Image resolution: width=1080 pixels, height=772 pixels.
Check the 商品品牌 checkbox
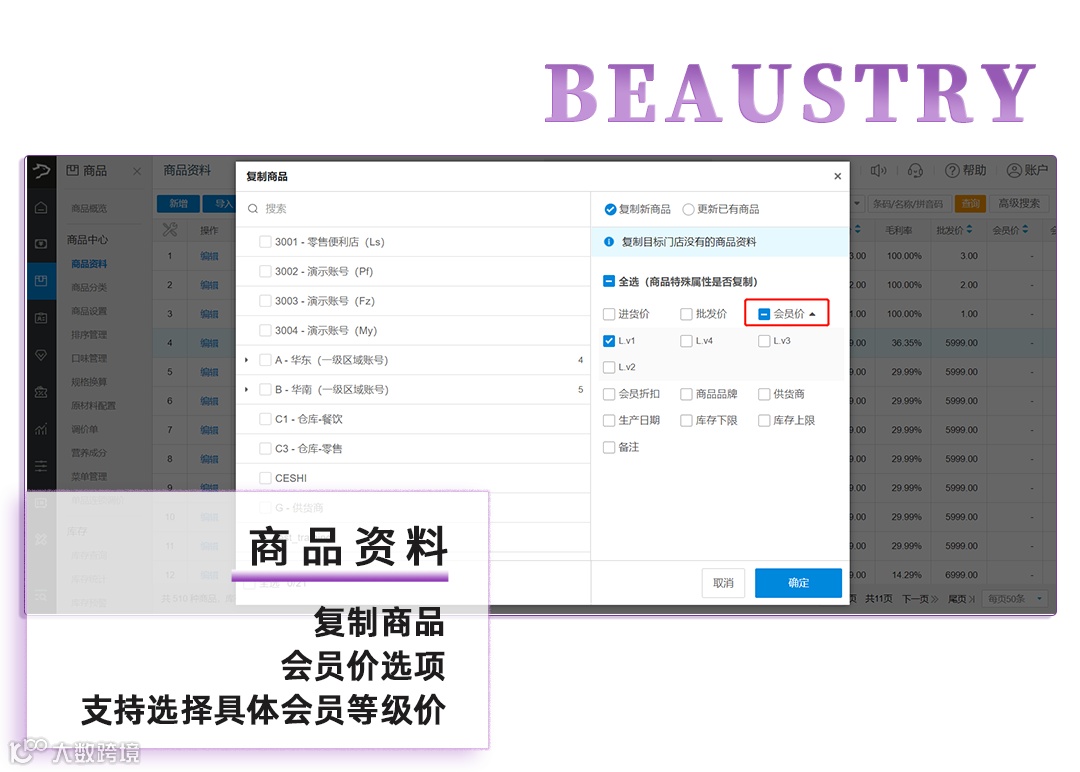686,394
